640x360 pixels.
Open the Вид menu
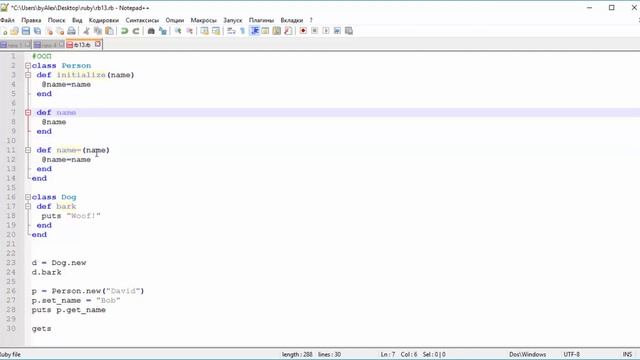pyautogui.click(x=77, y=20)
